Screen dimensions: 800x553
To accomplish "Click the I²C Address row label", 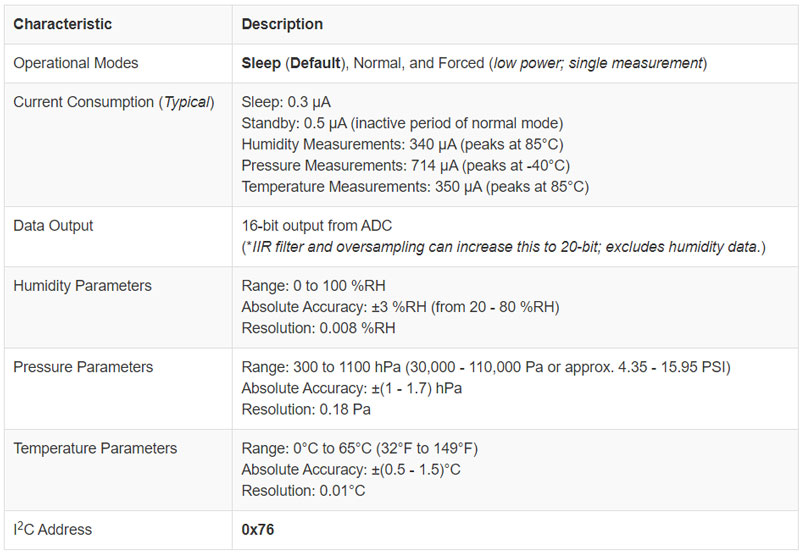I will pos(55,530).
